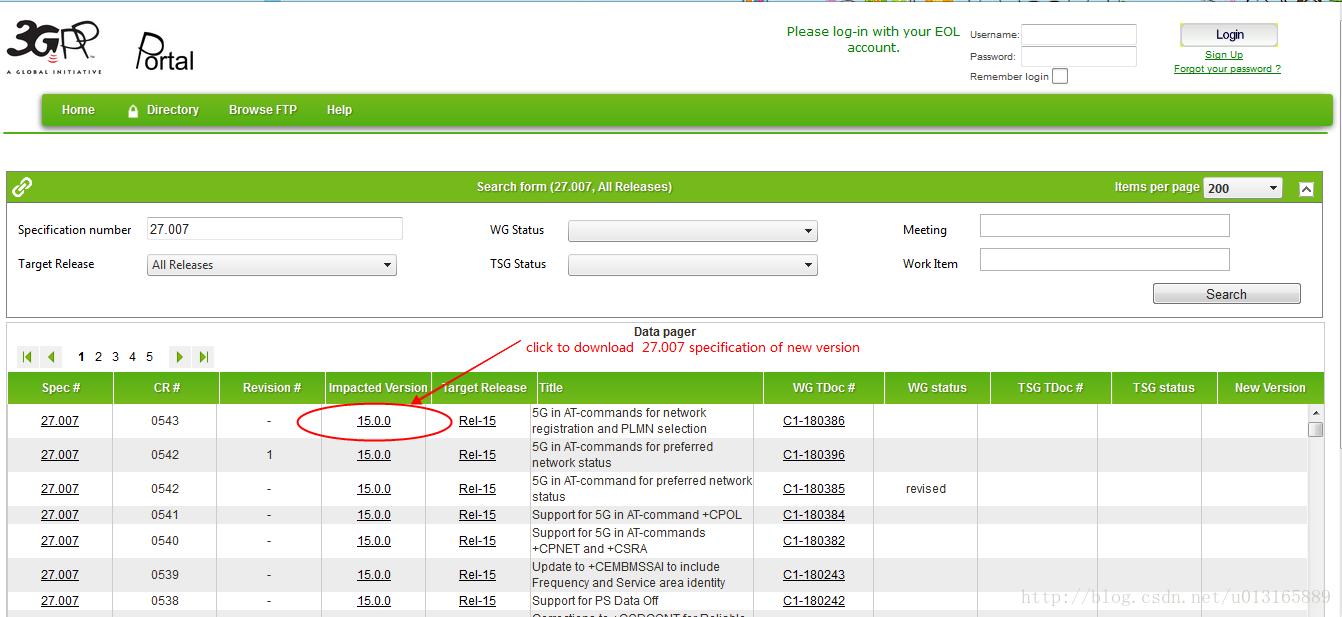Sort by WG status column header
Viewport: 1342px width, 617px height.
tap(937, 388)
